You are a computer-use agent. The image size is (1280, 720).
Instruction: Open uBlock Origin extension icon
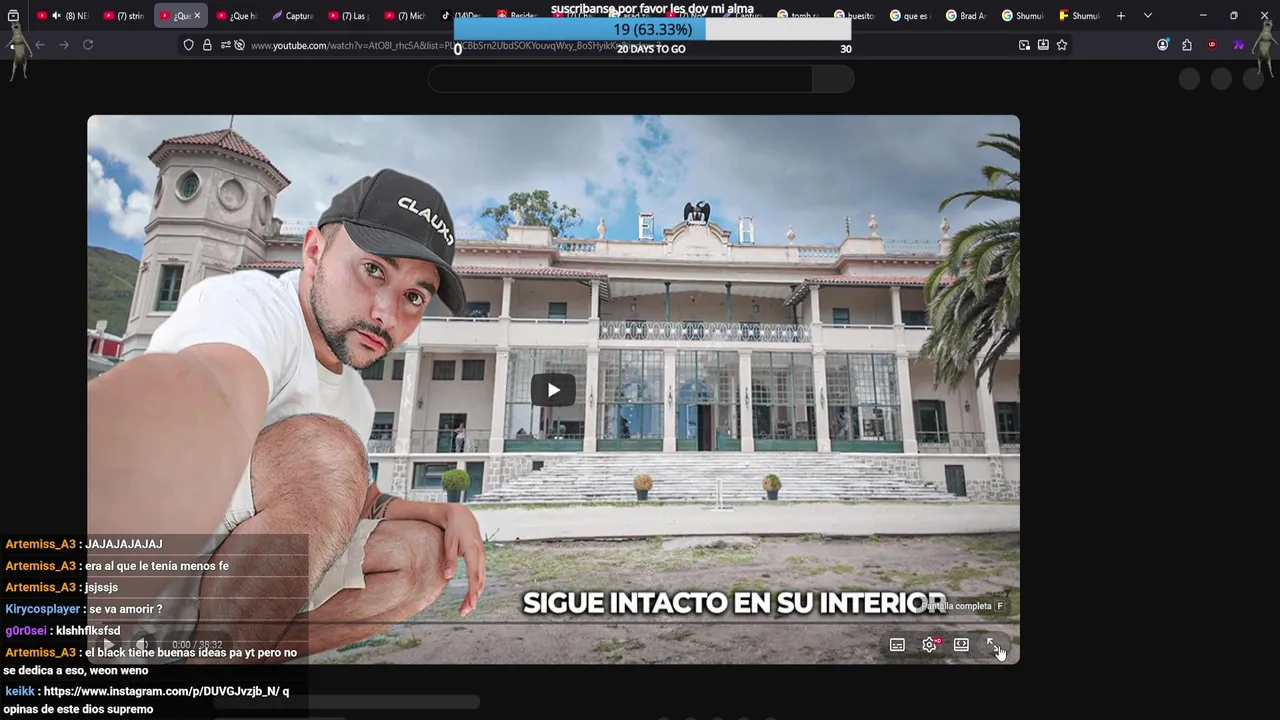pyautogui.click(x=1212, y=45)
